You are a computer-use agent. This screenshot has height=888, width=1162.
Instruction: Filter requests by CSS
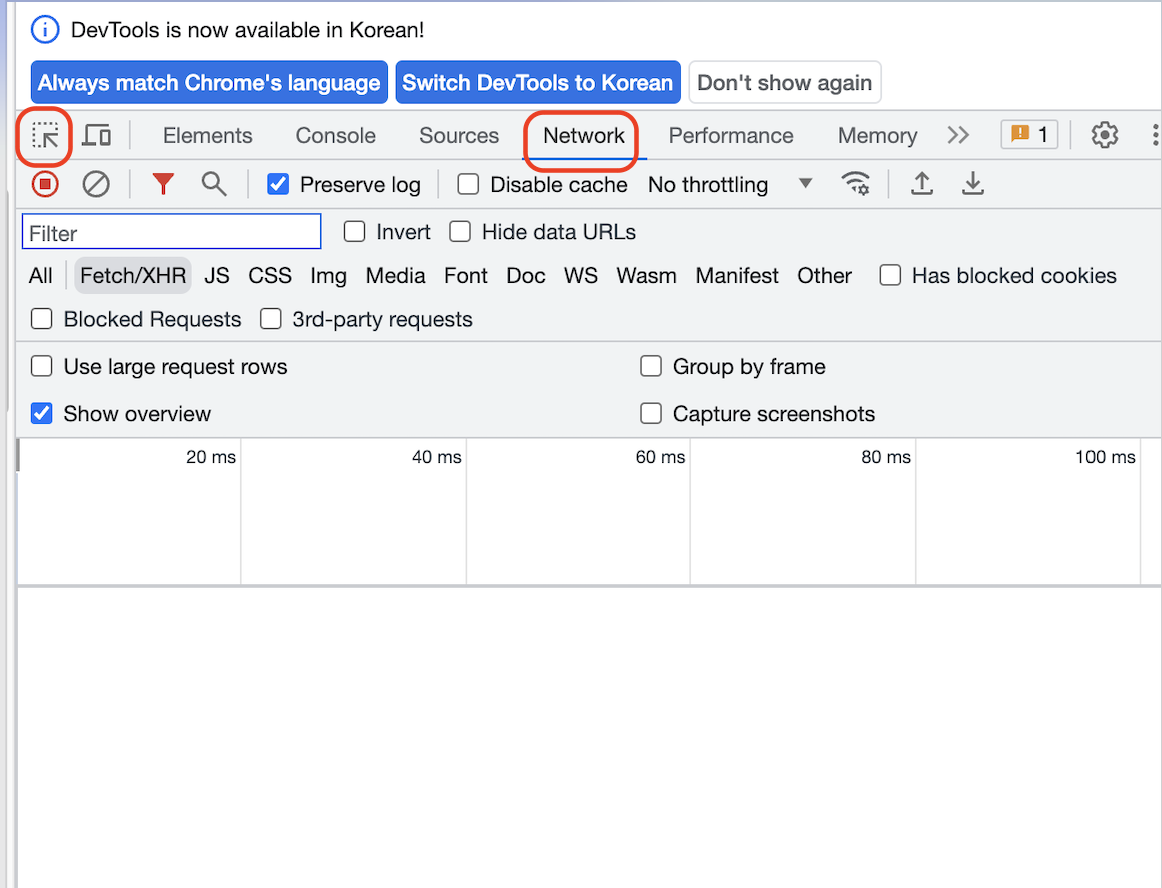[270, 276]
